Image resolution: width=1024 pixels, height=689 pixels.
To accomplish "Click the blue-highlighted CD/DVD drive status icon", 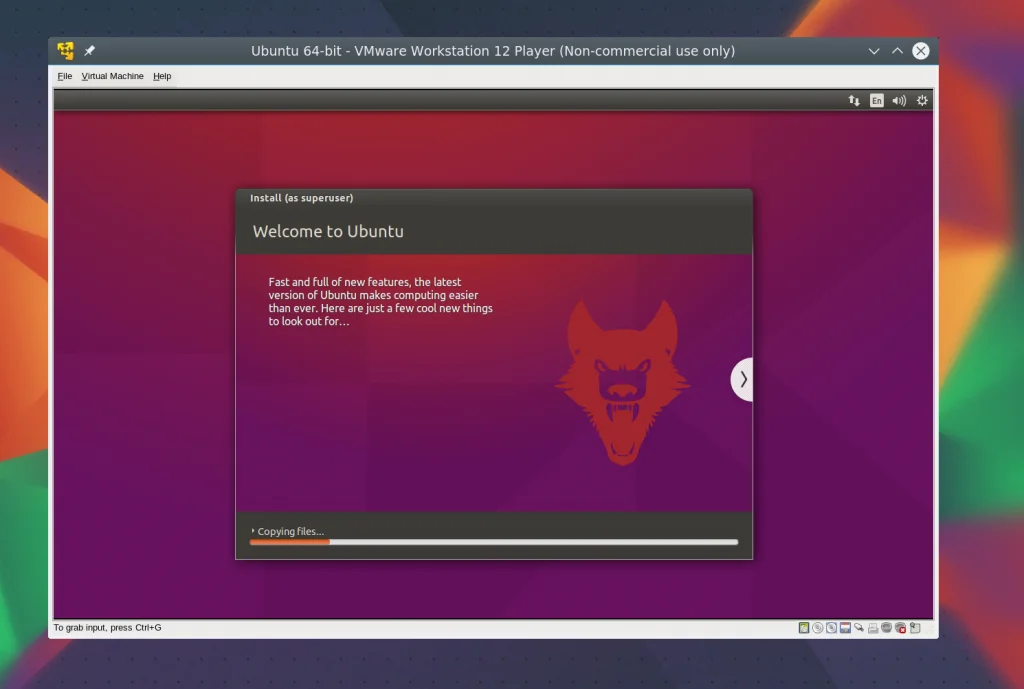I will click(831, 628).
